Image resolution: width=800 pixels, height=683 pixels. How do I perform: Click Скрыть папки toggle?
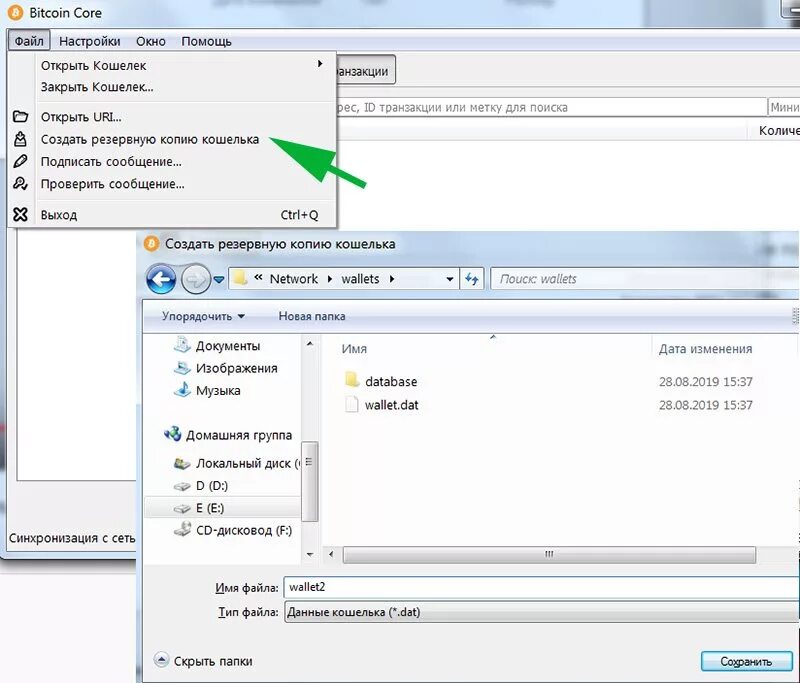pos(203,661)
